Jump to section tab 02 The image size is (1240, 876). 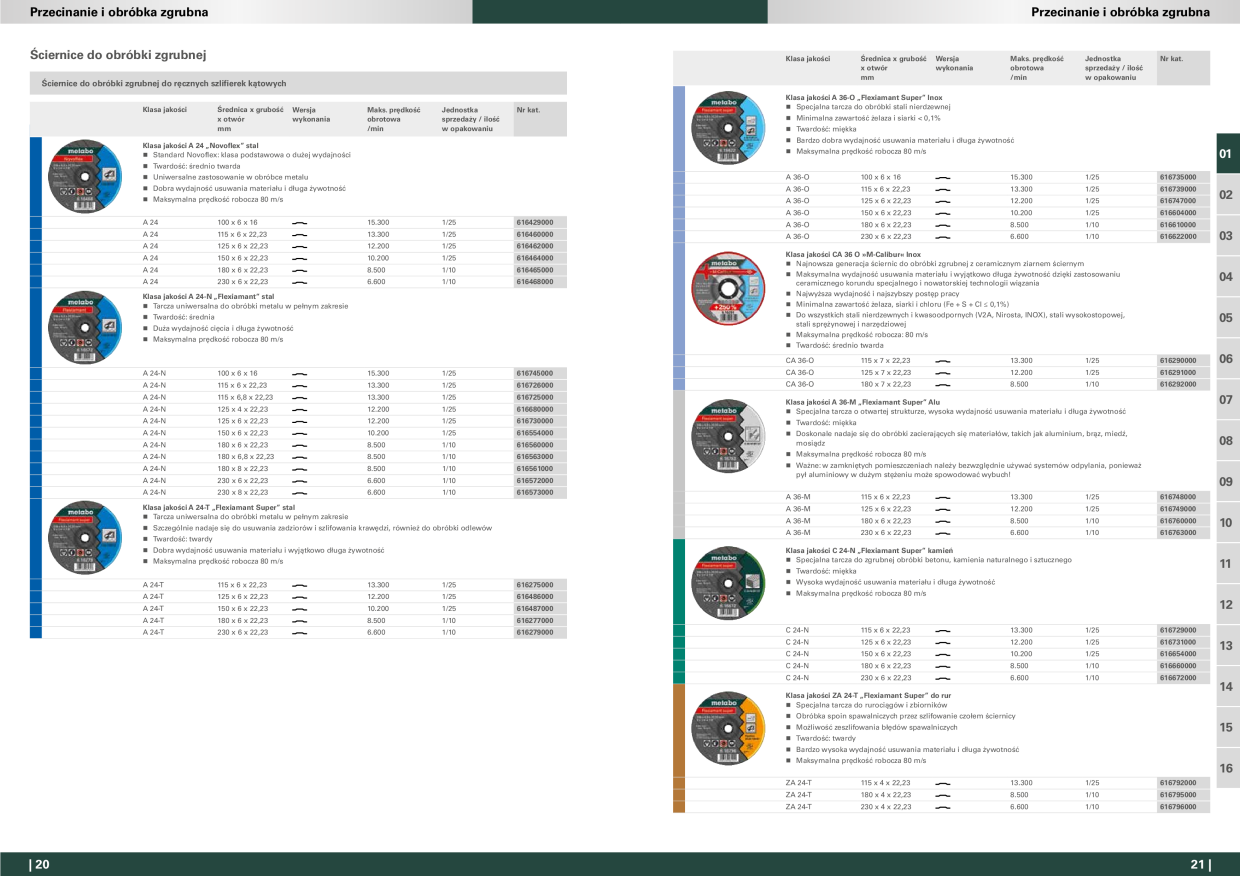(x=1227, y=195)
